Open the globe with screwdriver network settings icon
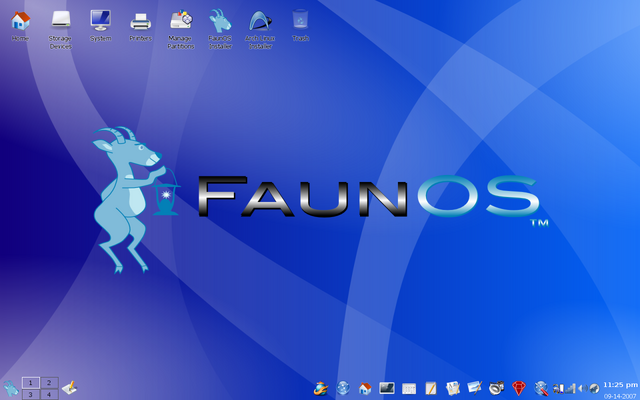 [x=541, y=388]
